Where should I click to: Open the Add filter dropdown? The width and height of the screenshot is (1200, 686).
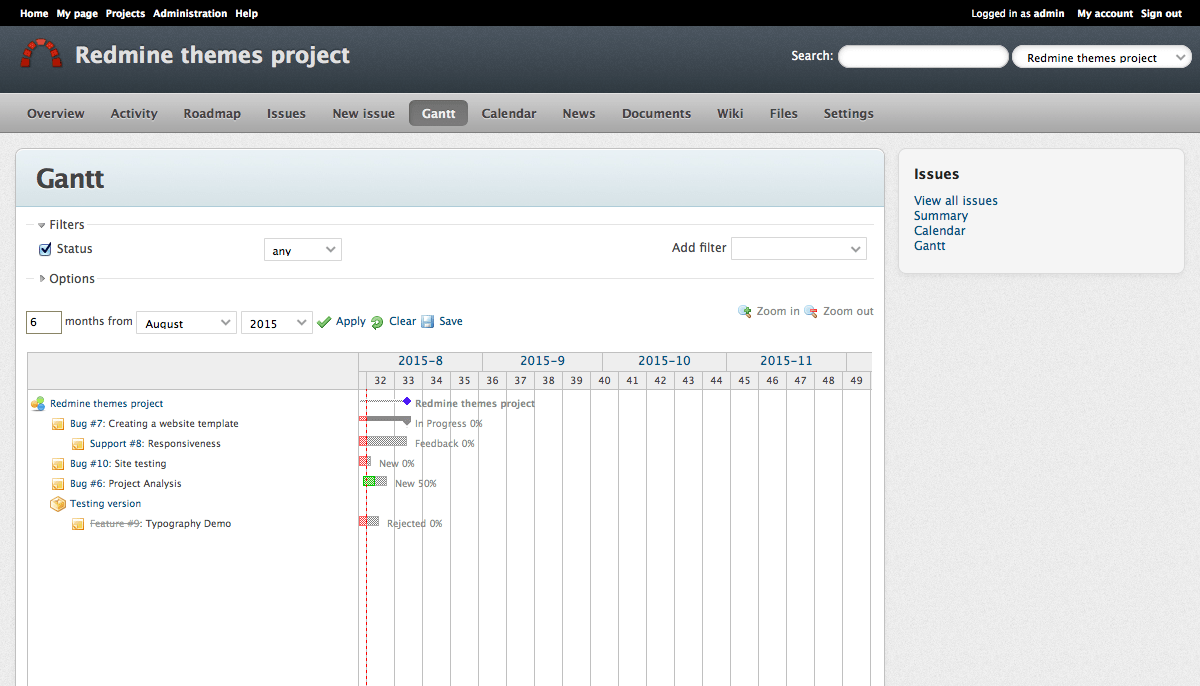coord(799,248)
